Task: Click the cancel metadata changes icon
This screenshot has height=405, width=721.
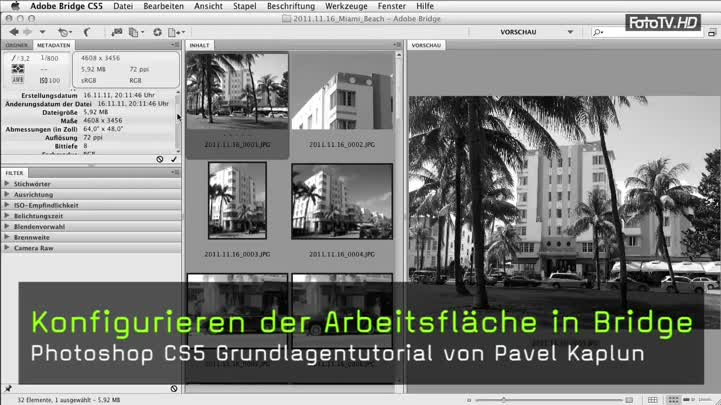Action: [x=160, y=159]
